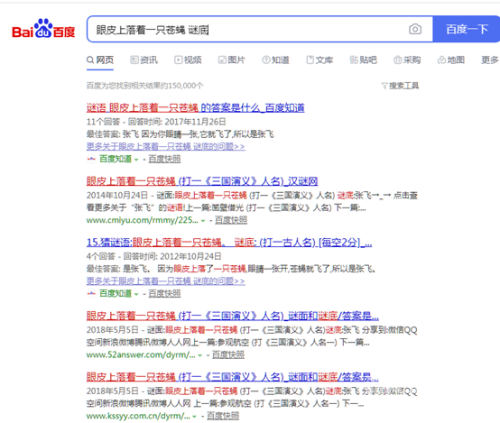Click the 百度为您找到相关结果约150,000个 text
Viewport: 500px width, 423px height.
[145, 86]
